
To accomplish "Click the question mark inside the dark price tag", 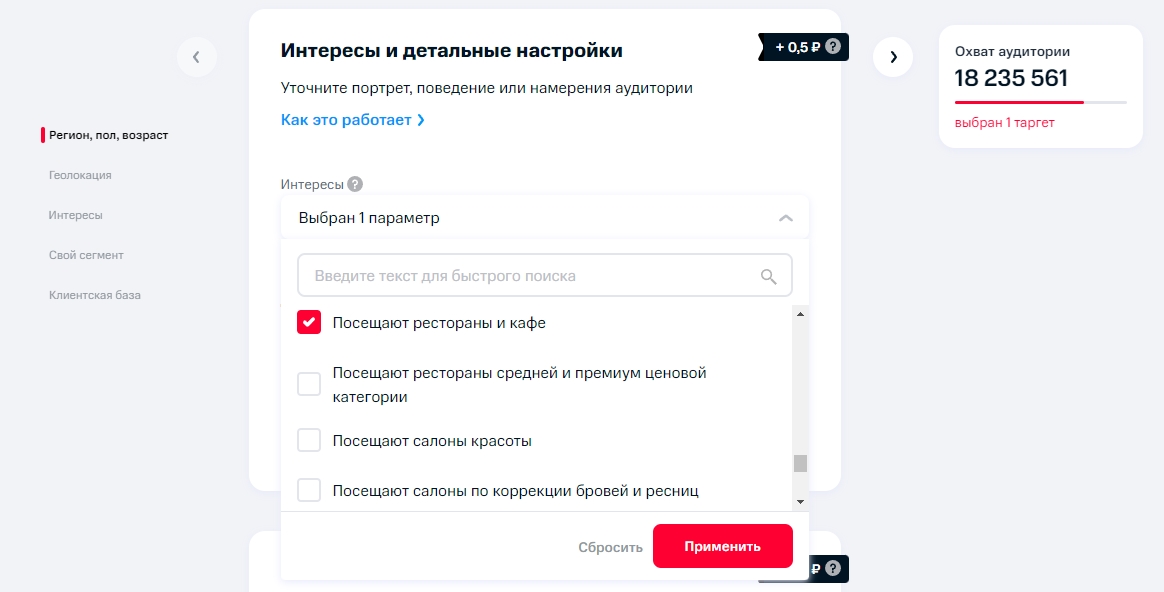I will click(x=834, y=46).
